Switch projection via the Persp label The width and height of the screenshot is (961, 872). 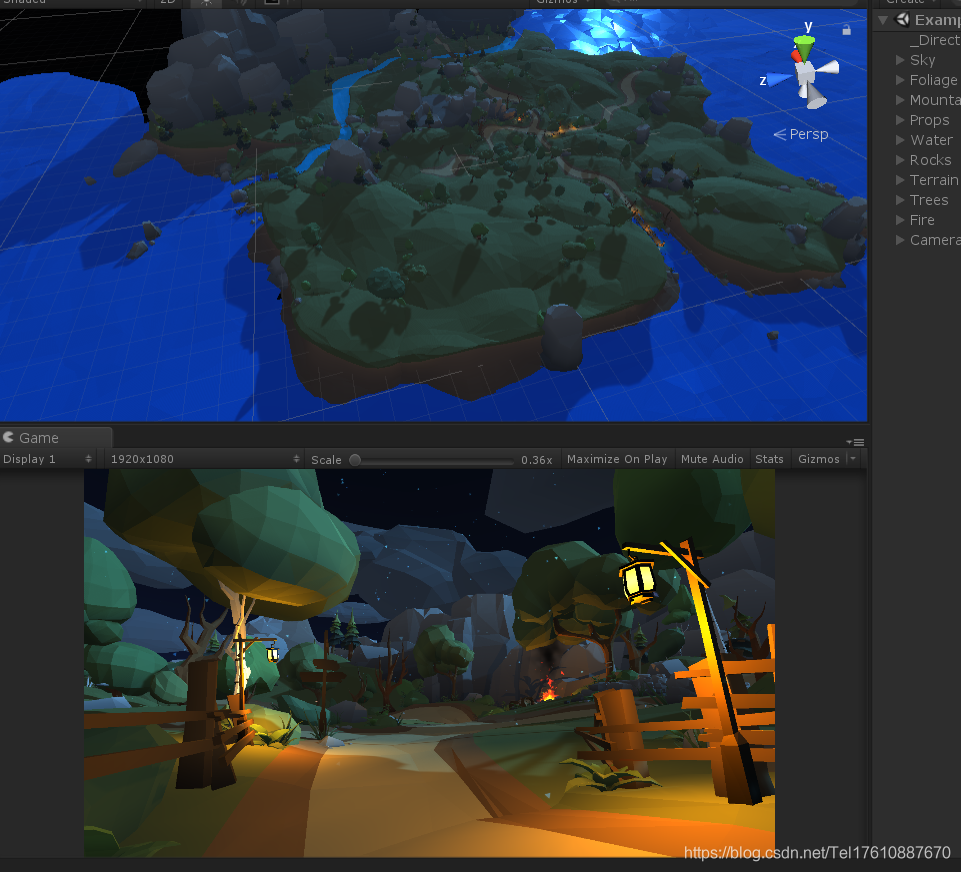tap(801, 134)
